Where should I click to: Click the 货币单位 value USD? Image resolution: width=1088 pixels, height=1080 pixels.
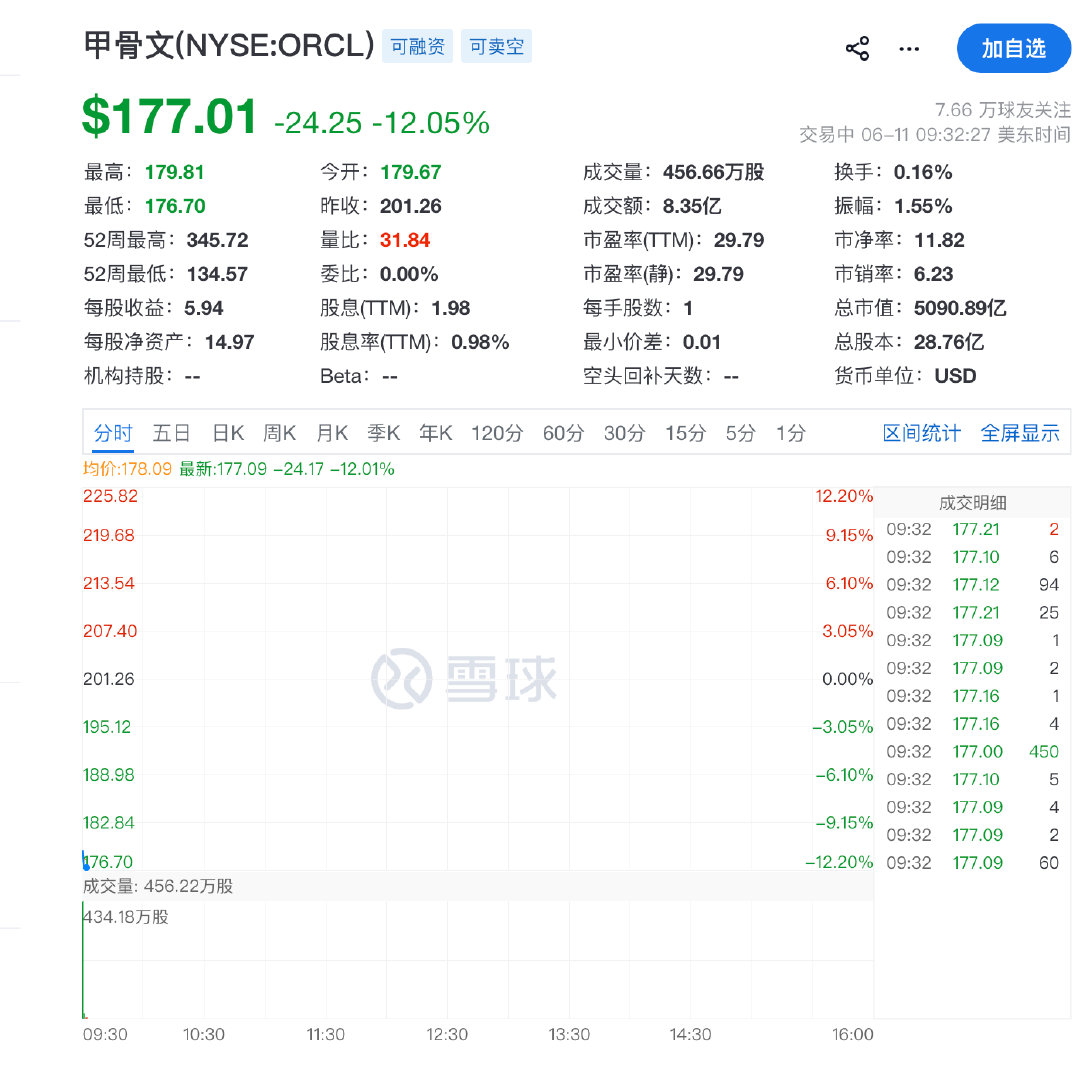955,376
